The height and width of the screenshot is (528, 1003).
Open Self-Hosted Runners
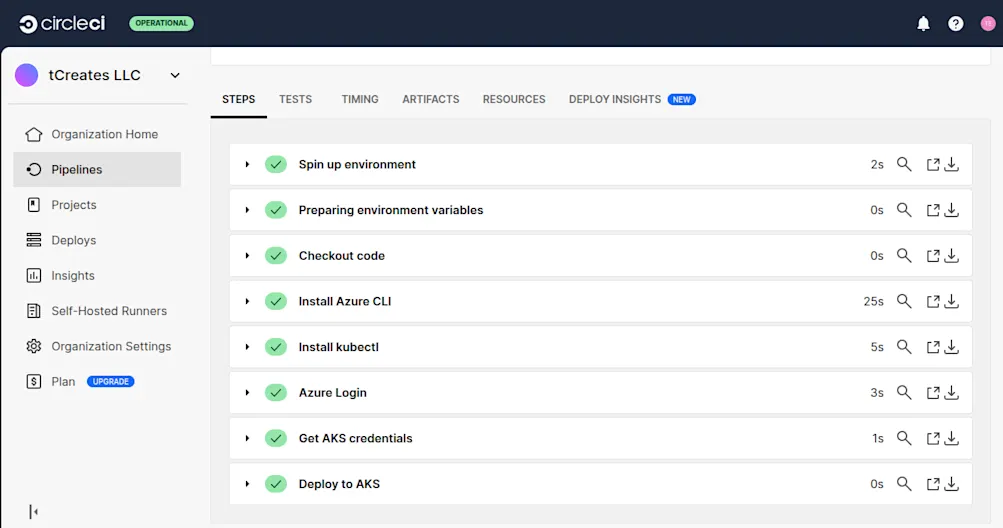click(x=97, y=311)
